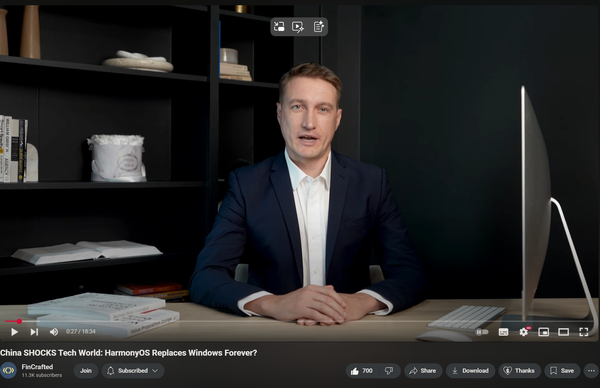Dislike the video
This screenshot has height=388, width=600.
pos(389,371)
